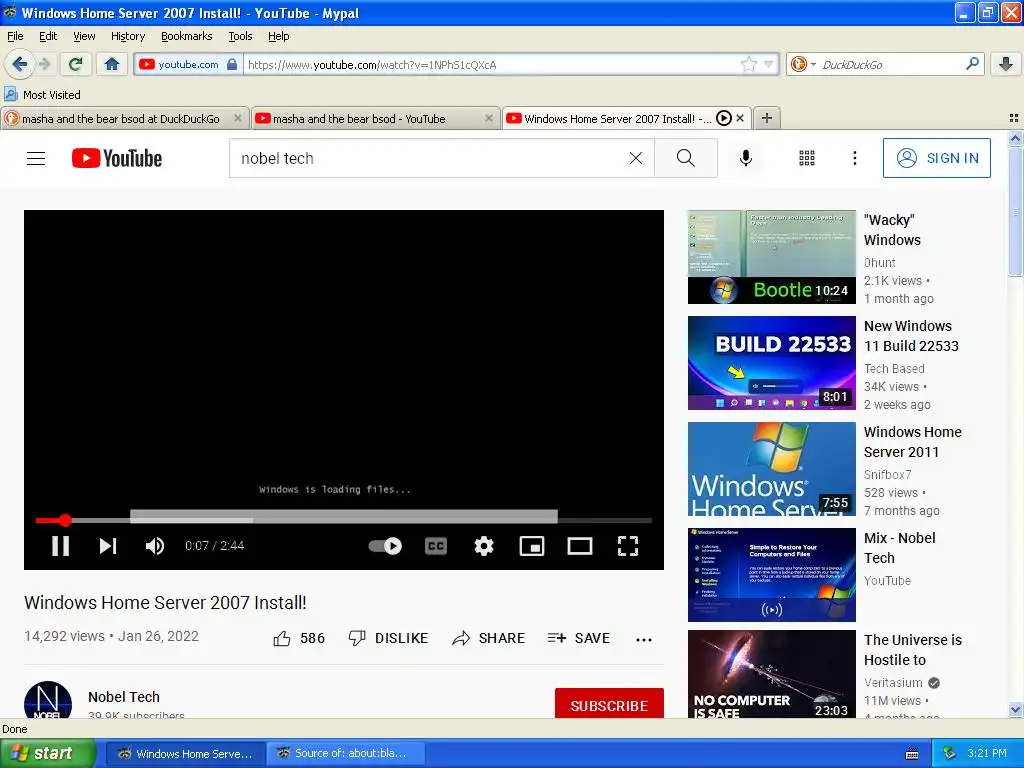Viewport: 1024px width, 768px height.
Task: Open more actions ellipsis below the video
Action: coord(644,639)
